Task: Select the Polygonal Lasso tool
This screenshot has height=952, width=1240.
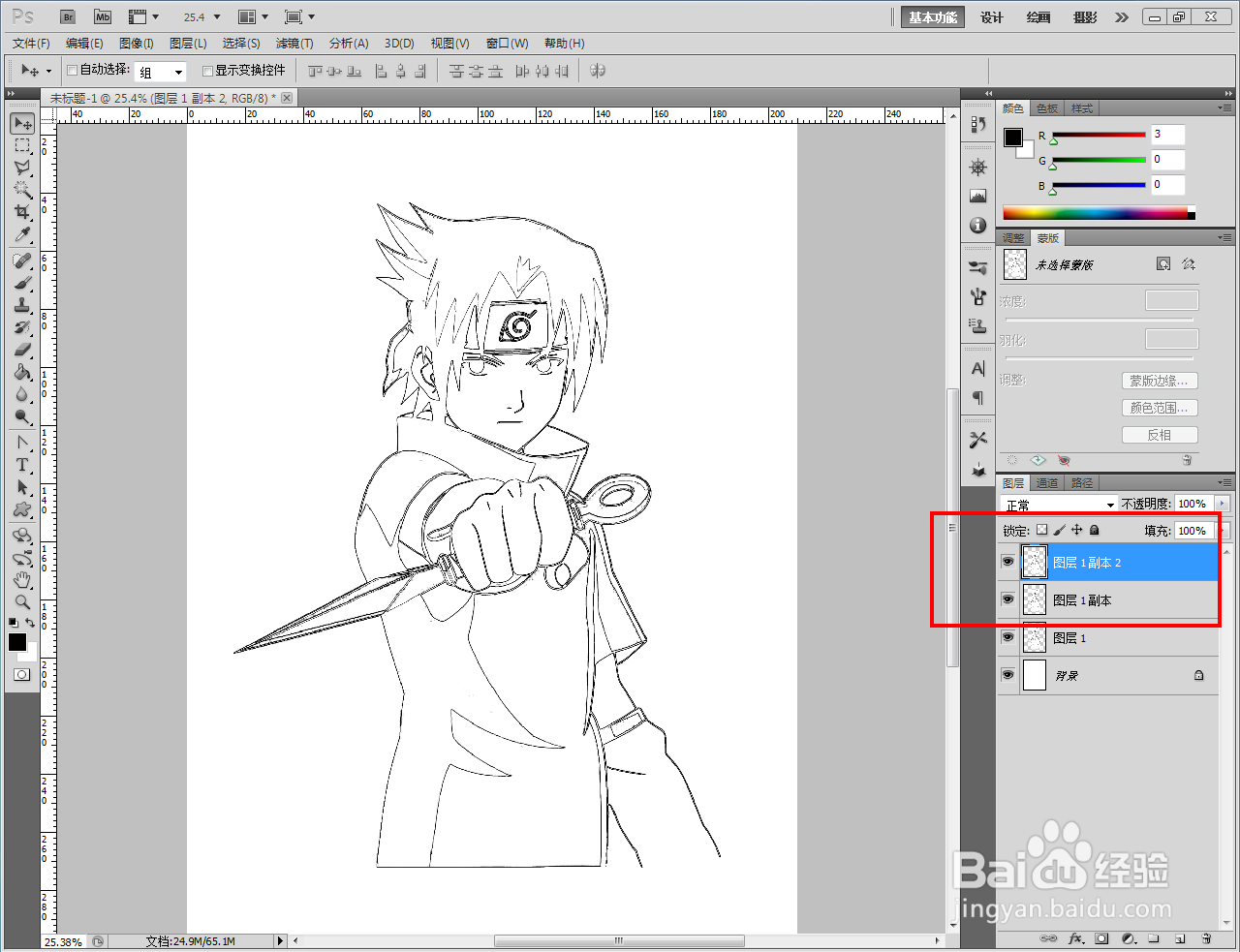Action: click(22, 168)
